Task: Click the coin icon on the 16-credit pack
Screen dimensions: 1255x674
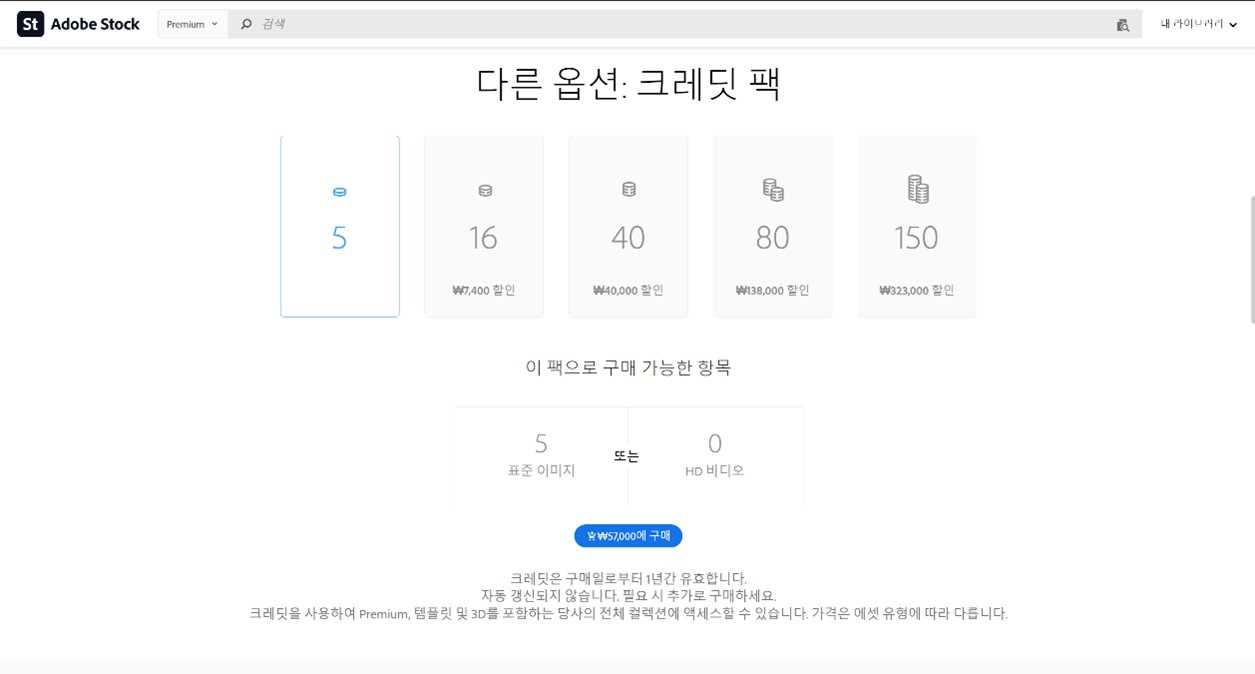Action: coord(485,191)
